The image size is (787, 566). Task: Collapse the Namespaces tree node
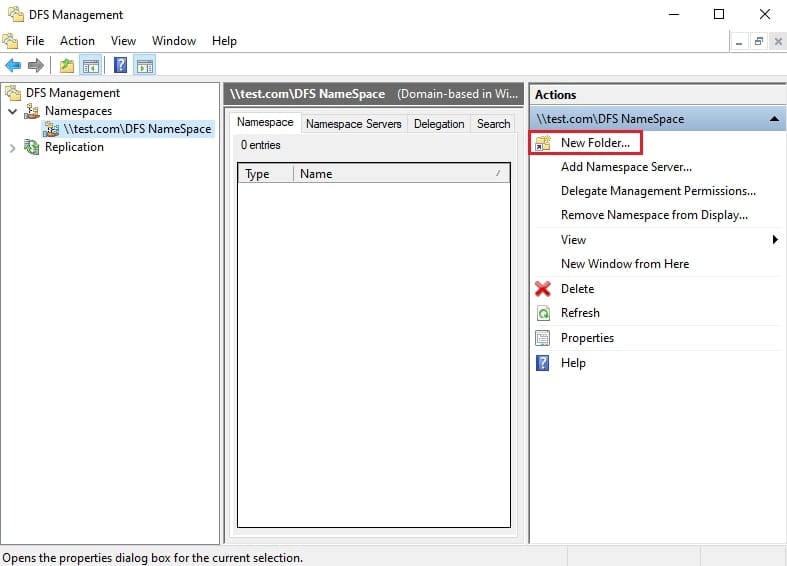13,111
